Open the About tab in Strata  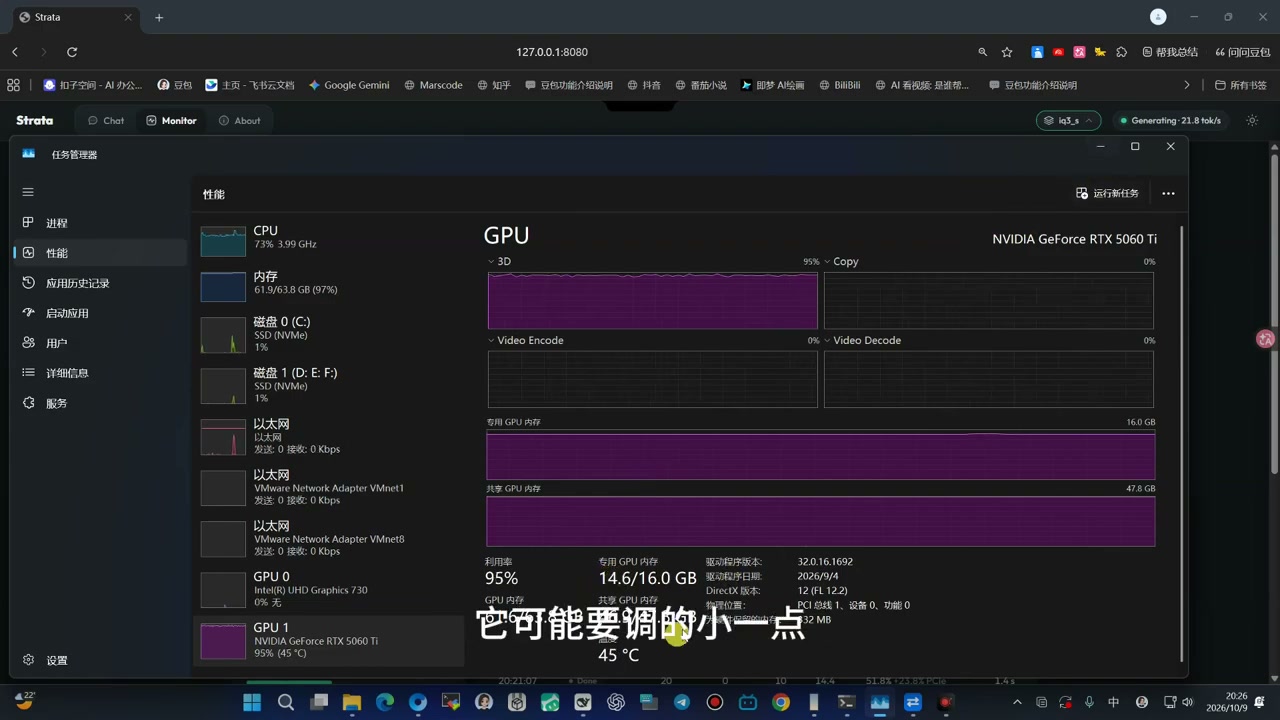pyautogui.click(x=240, y=120)
